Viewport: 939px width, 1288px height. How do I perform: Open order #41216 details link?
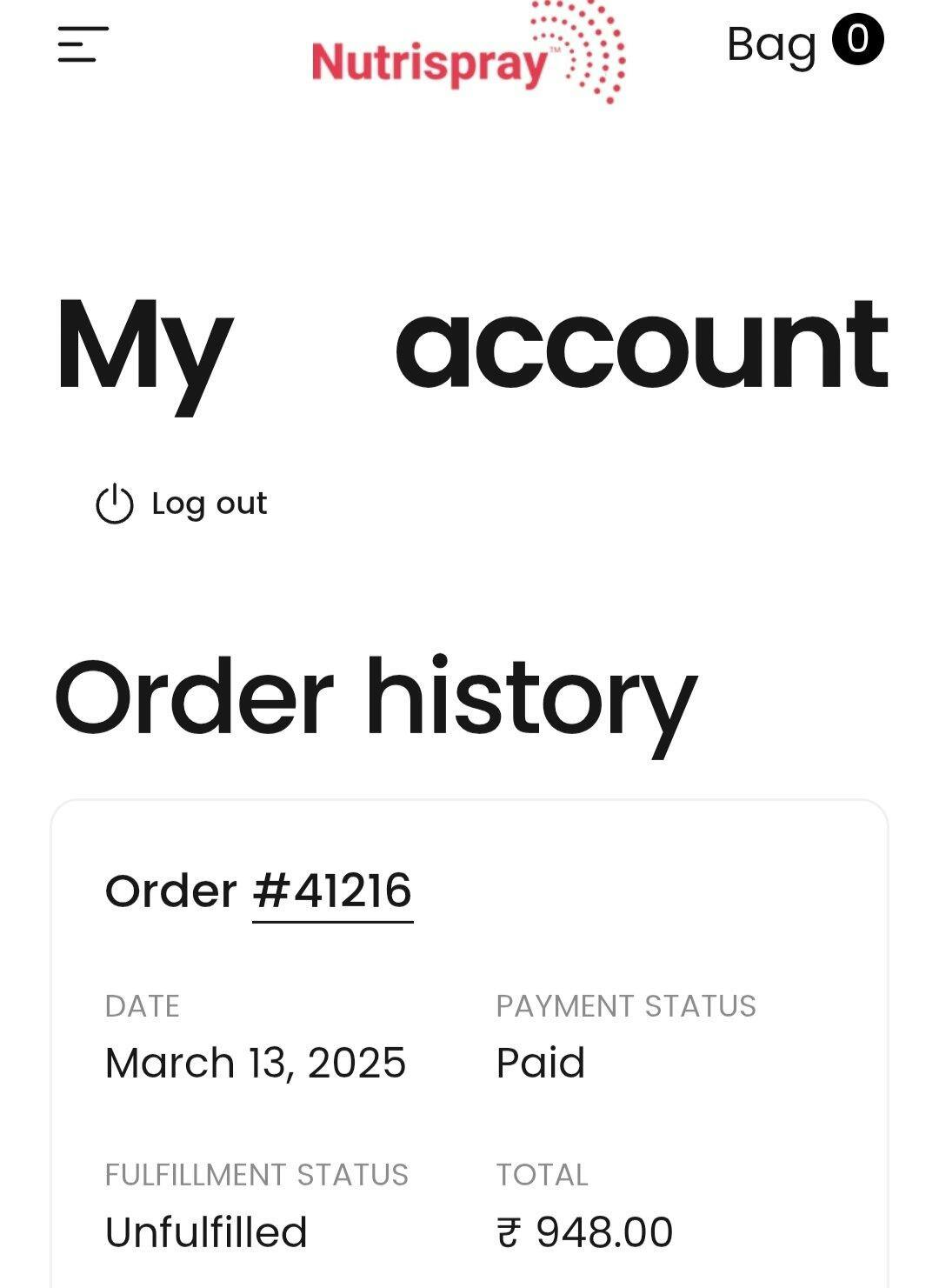tap(332, 891)
